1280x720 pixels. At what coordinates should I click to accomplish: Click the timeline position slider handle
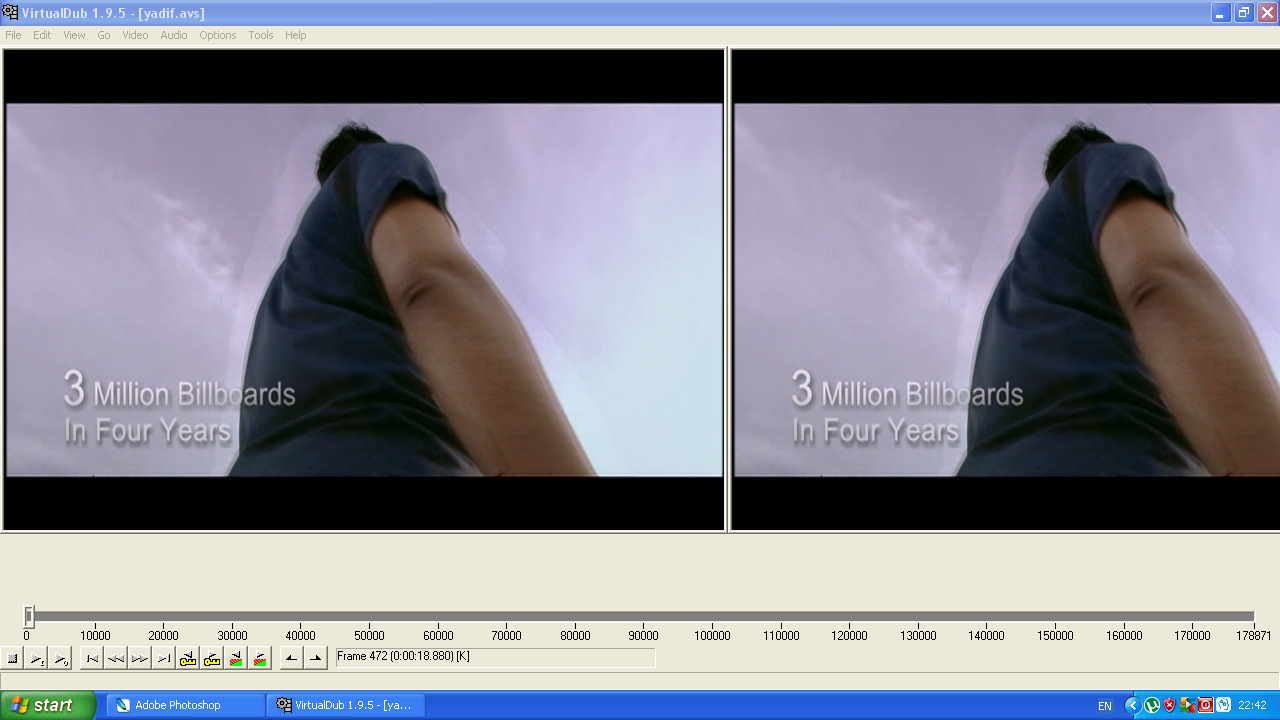29,617
